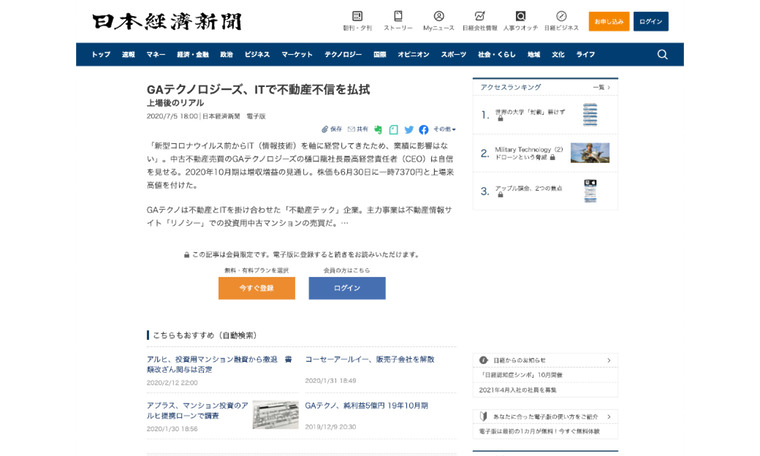Viewport: 760px width, 456px height.
Task: Click the orange 今すぐ登録 button
Action: click(x=256, y=288)
